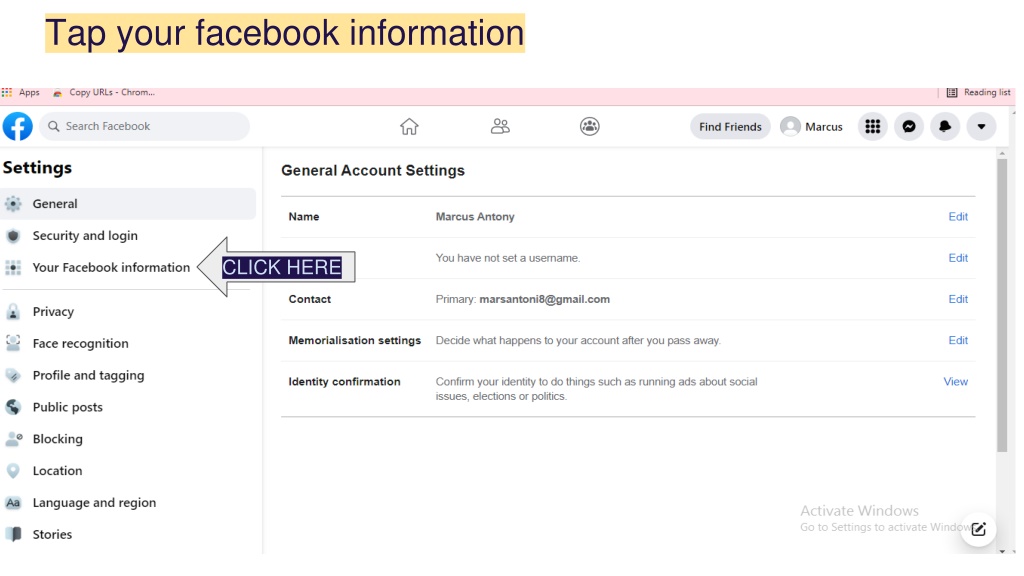Click the new message compose icon

click(x=978, y=529)
